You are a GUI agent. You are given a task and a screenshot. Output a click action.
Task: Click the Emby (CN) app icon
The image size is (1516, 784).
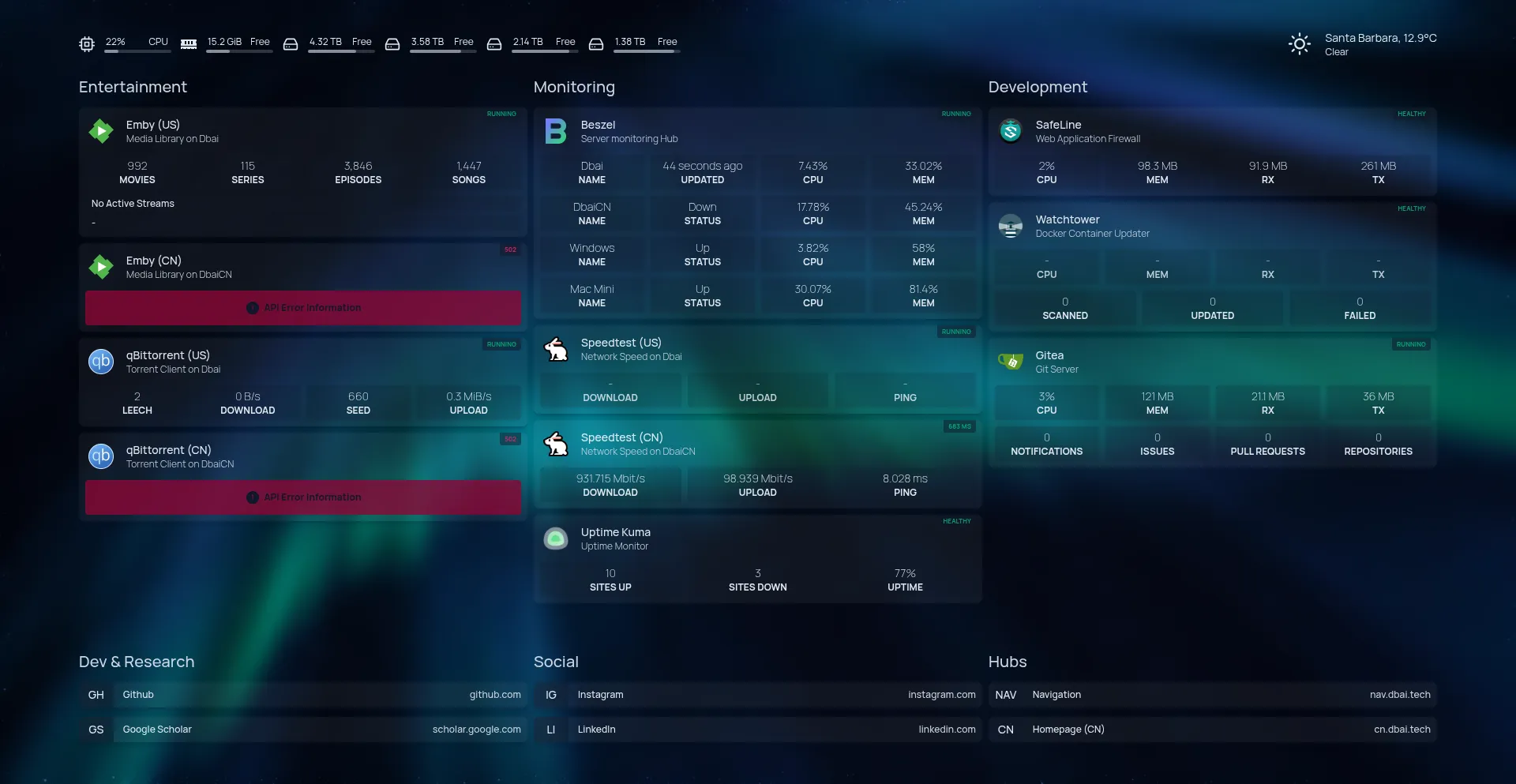(101, 267)
